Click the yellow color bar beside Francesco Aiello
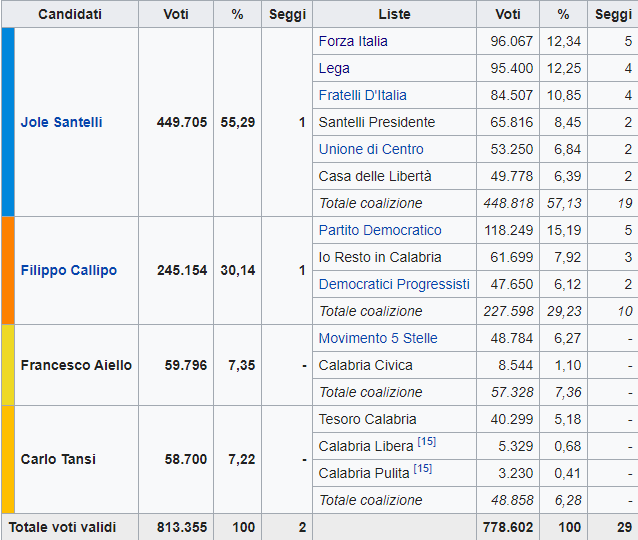 click(x=8, y=365)
